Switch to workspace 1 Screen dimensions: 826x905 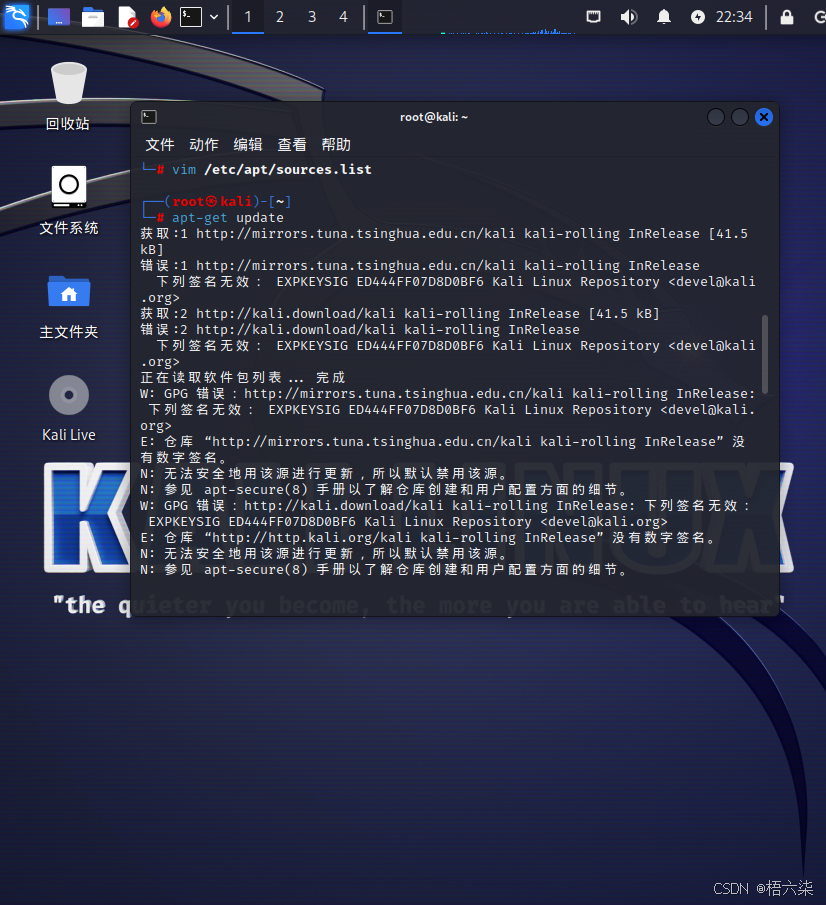[x=248, y=17]
